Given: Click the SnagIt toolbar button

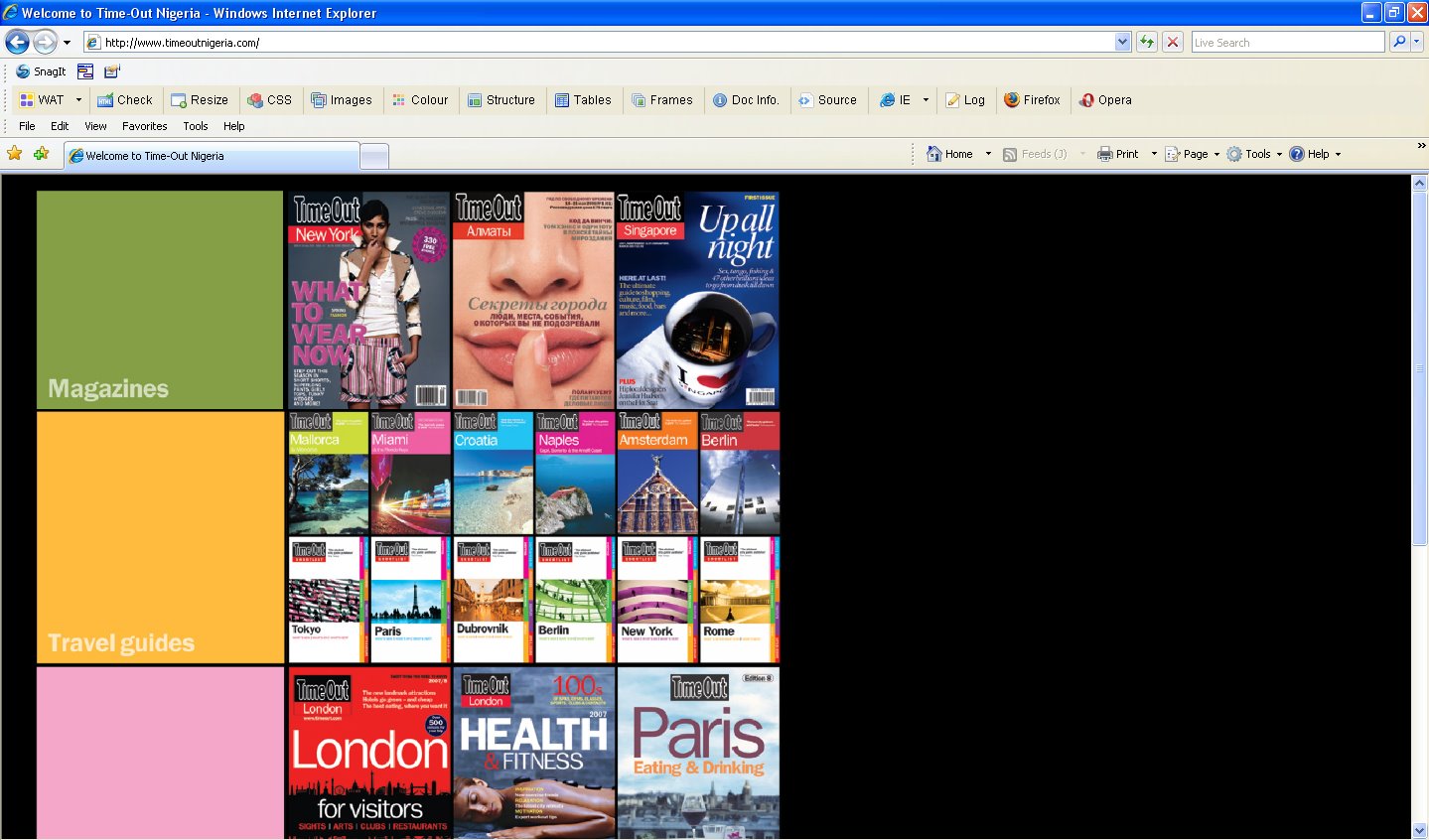Looking at the screenshot, I should [x=41, y=71].
